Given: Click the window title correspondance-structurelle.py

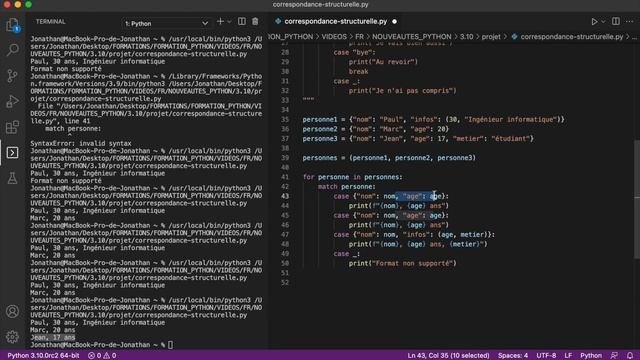Looking at the screenshot, I should [320, 4].
